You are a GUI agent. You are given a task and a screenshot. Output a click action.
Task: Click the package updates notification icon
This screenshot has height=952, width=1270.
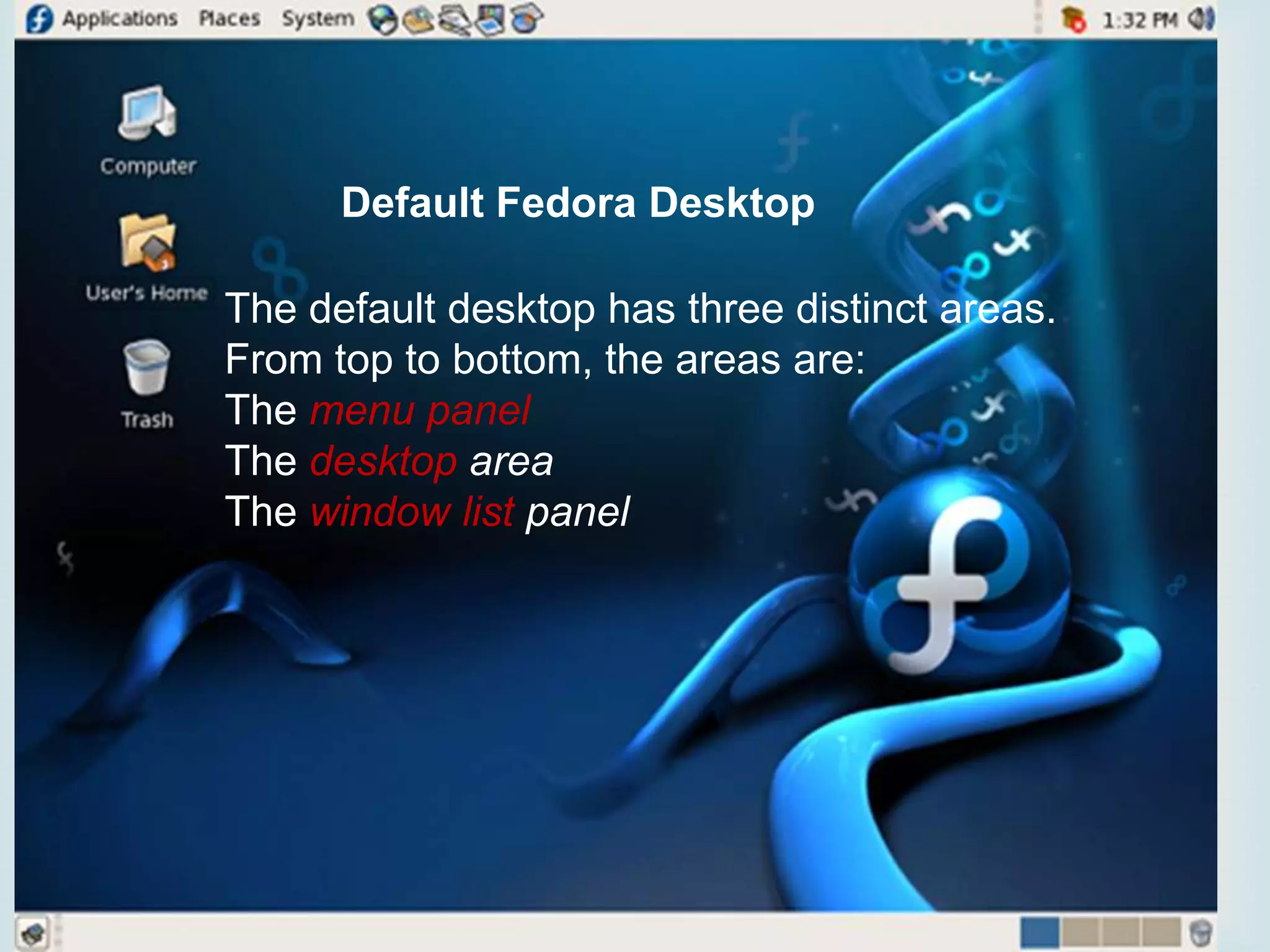(x=1073, y=19)
